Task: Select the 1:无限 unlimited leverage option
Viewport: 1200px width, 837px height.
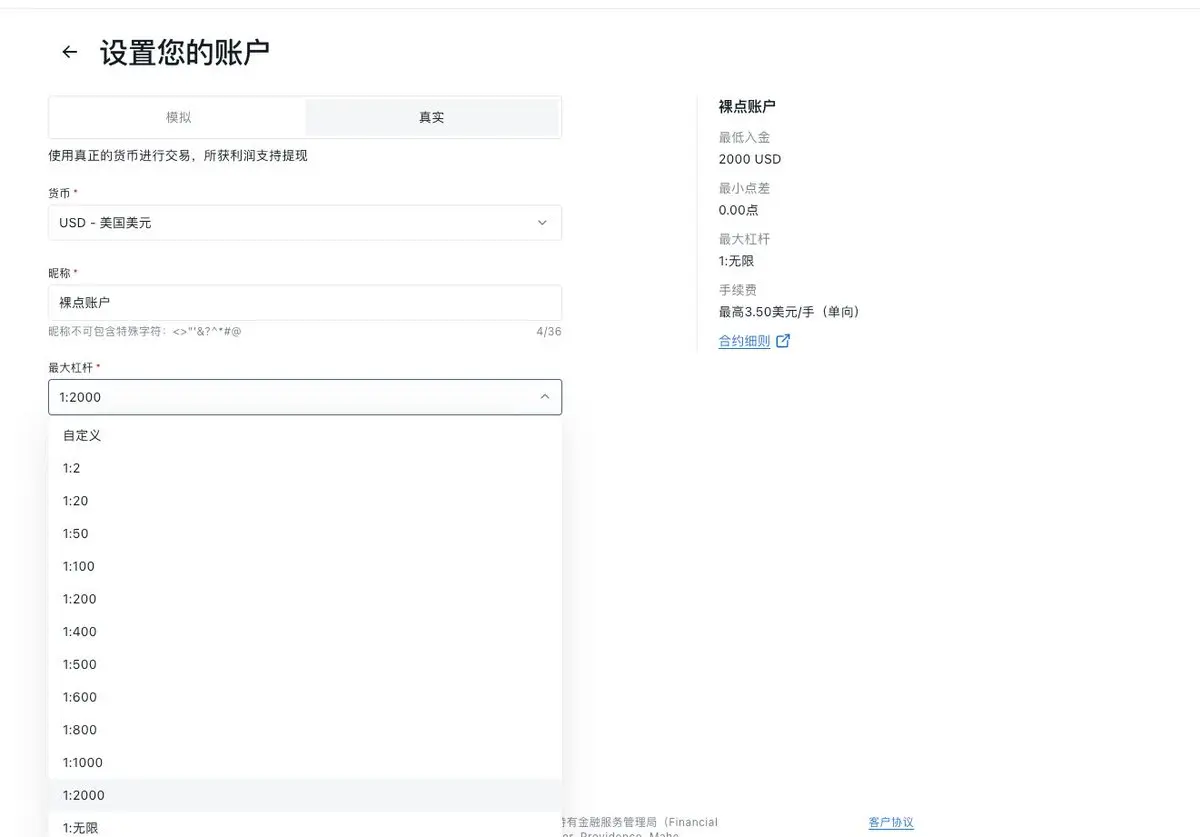Action: point(80,827)
